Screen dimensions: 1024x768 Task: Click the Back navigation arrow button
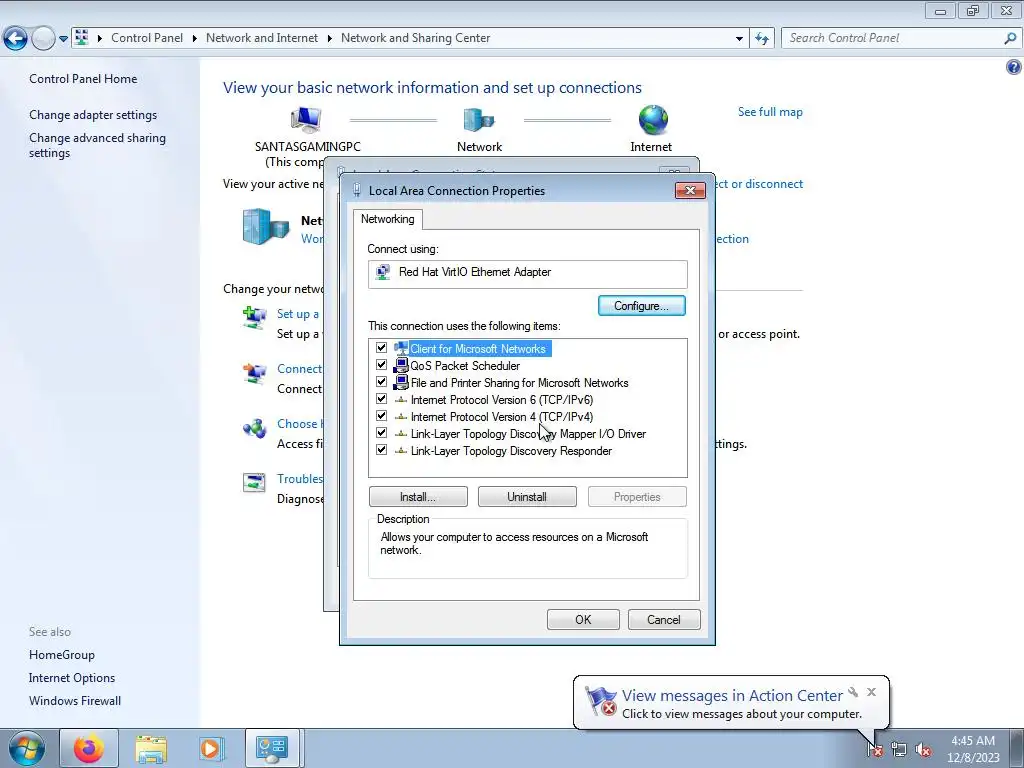click(x=15, y=39)
